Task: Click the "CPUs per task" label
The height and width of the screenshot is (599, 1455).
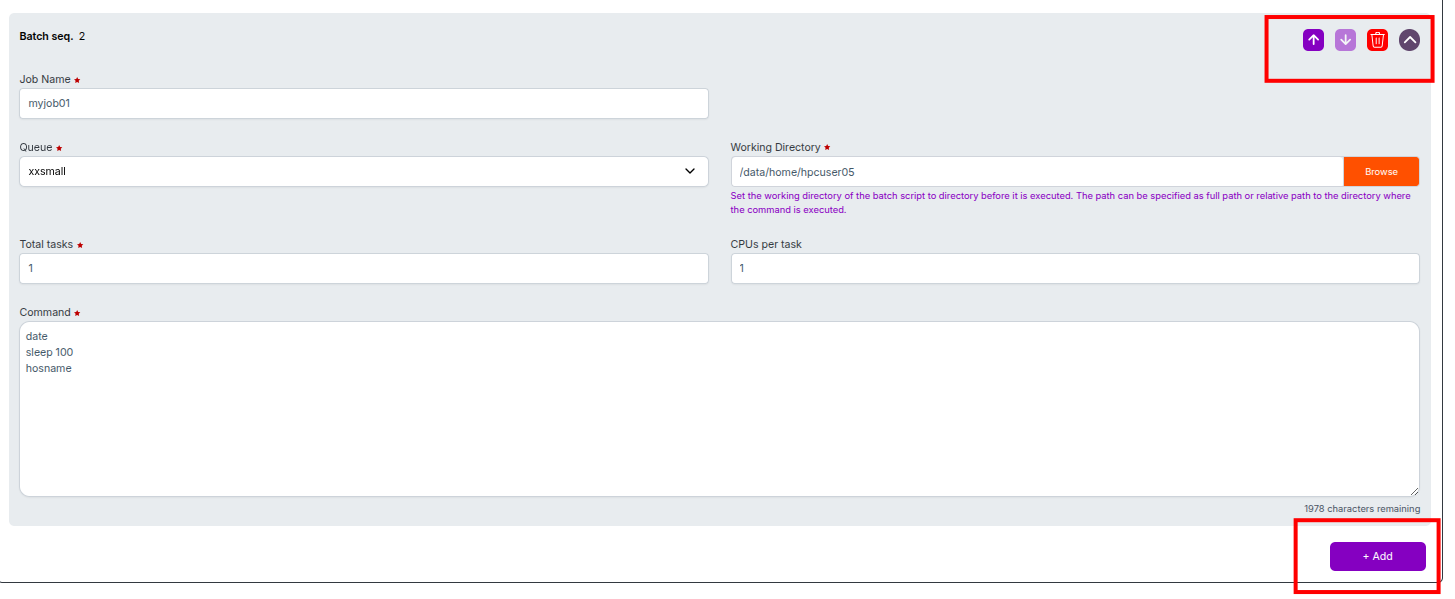Action: coord(766,244)
